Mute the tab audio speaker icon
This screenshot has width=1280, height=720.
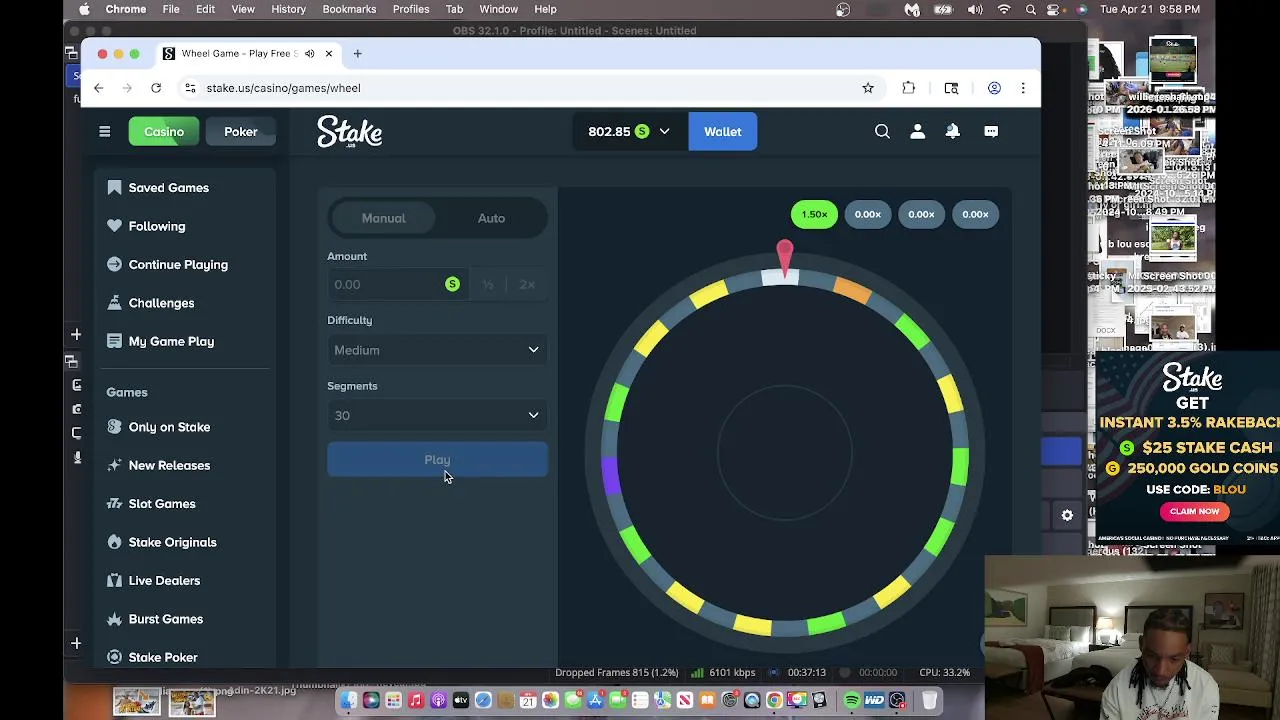click(309, 53)
